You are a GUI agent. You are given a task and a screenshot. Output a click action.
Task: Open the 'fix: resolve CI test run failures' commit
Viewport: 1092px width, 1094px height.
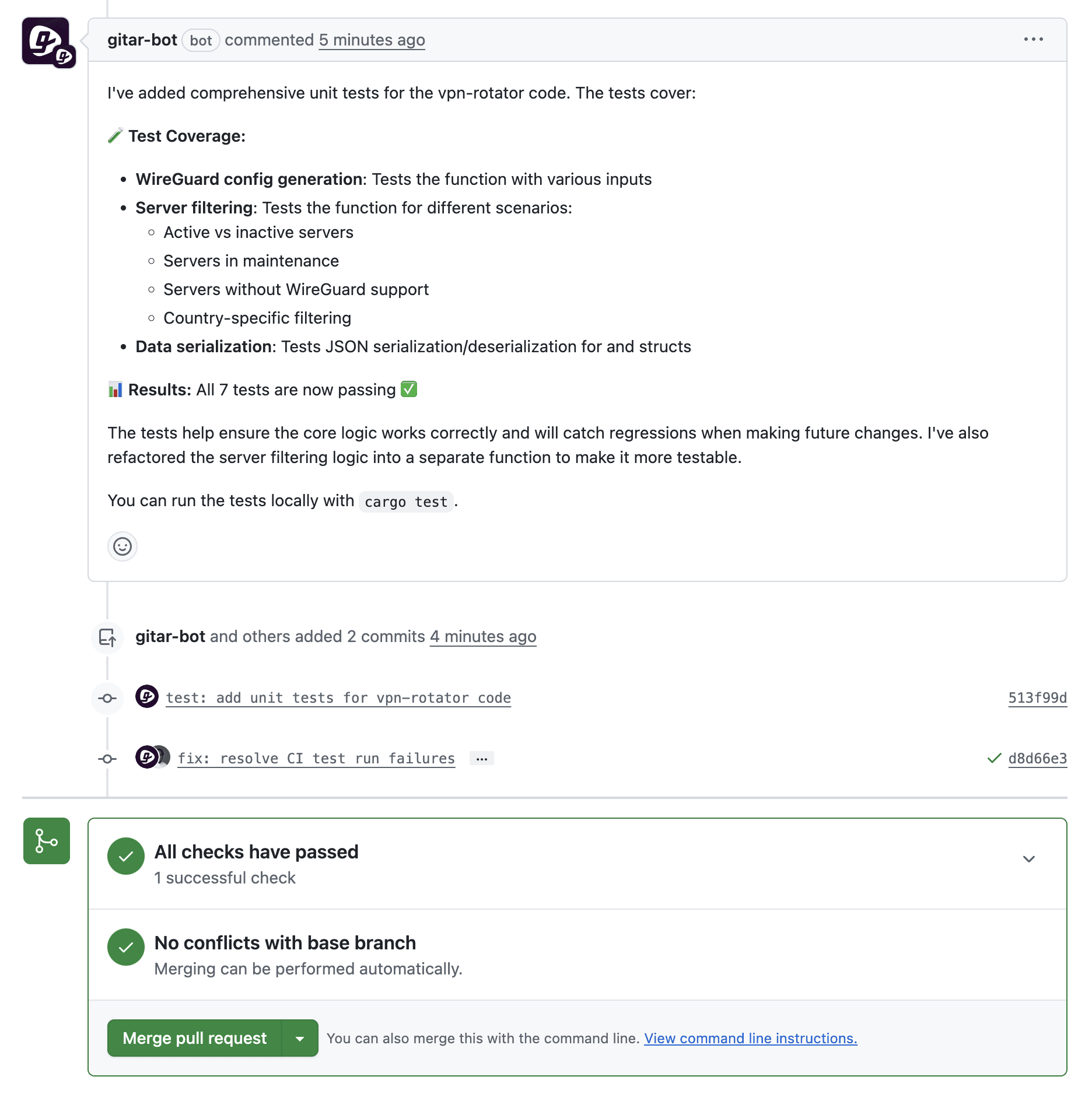click(316, 758)
